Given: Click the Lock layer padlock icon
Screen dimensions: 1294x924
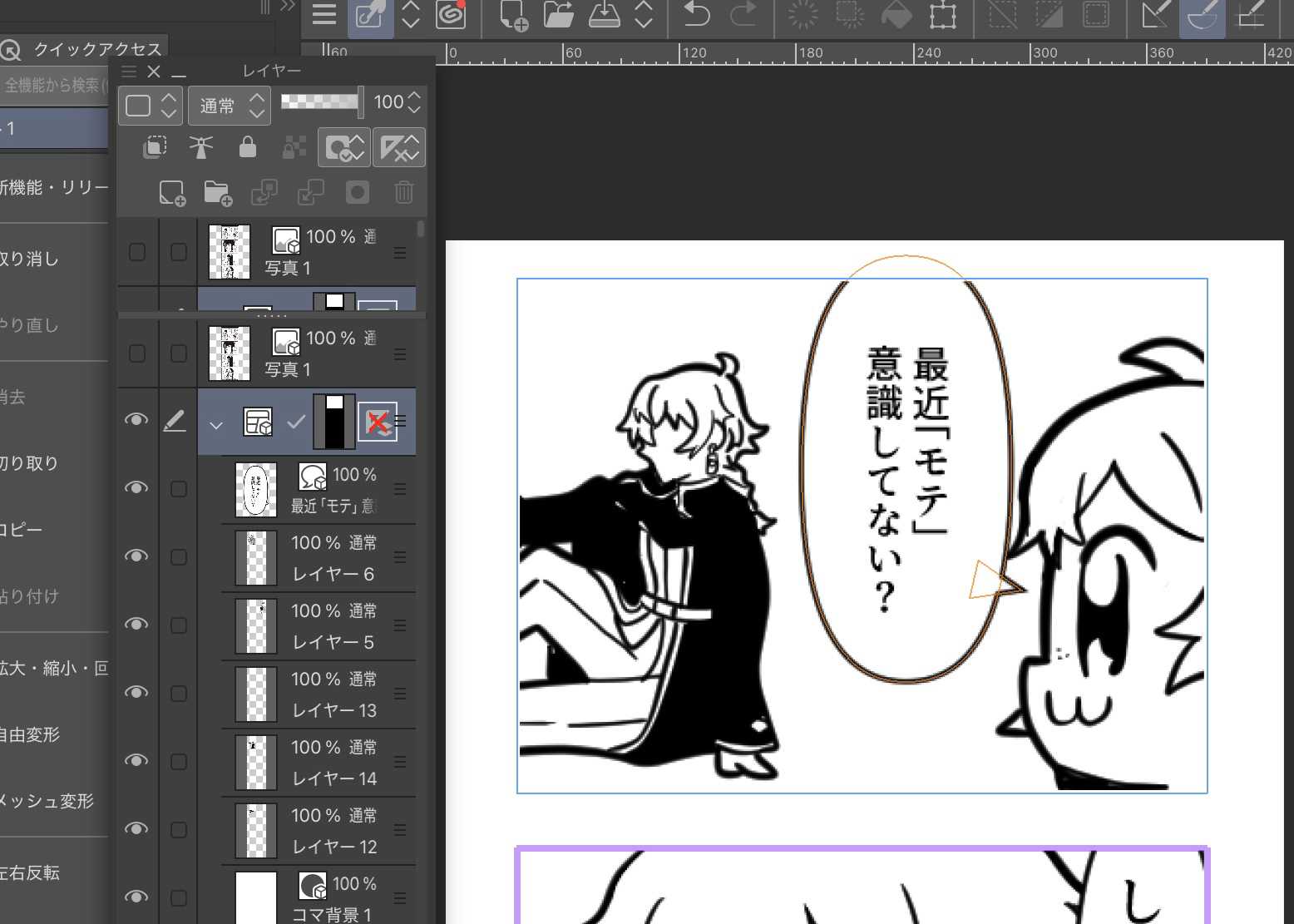Looking at the screenshot, I should [x=247, y=148].
